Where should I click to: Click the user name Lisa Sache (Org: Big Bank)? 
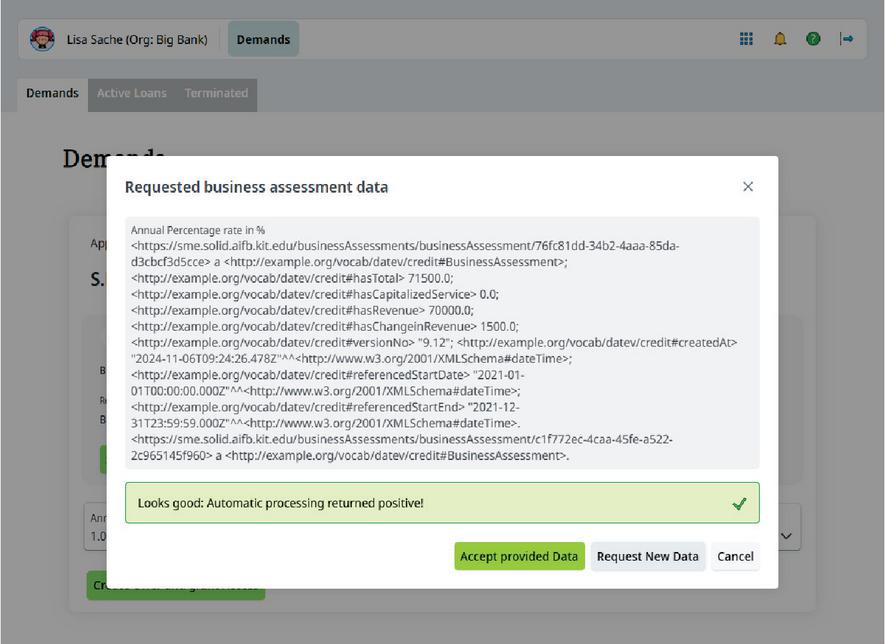point(137,40)
